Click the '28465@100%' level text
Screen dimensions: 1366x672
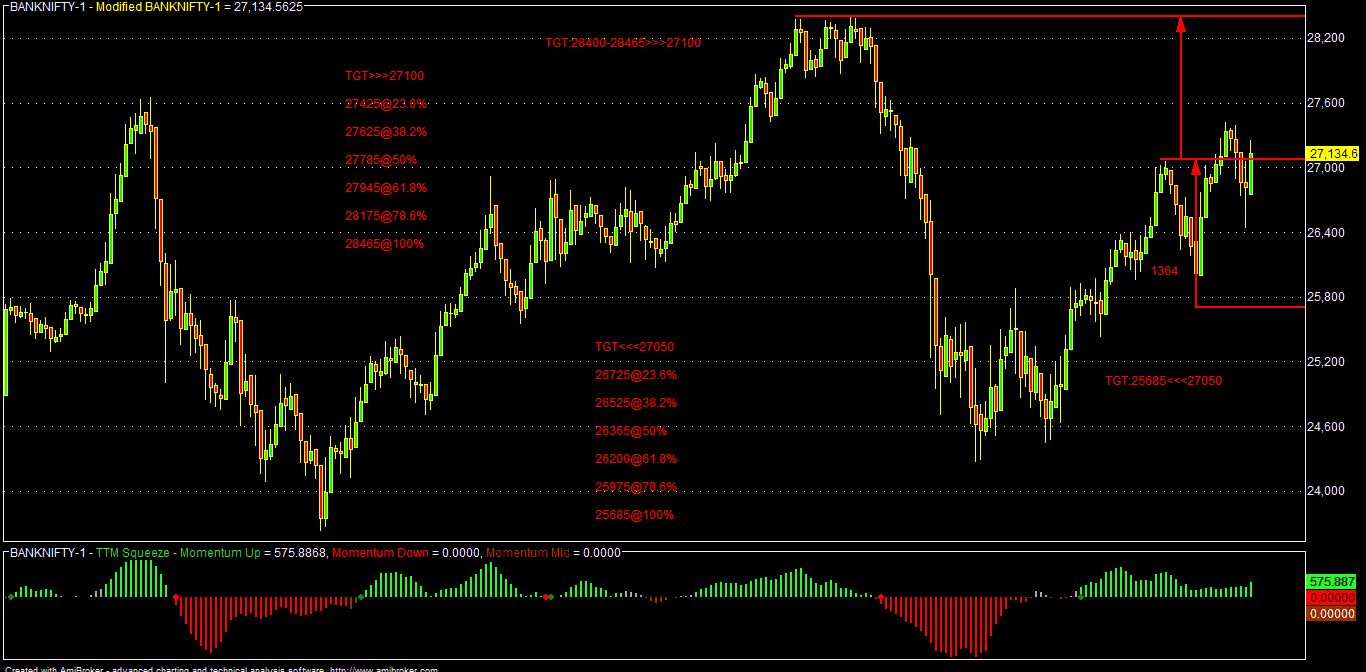click(x=384, y=243)
